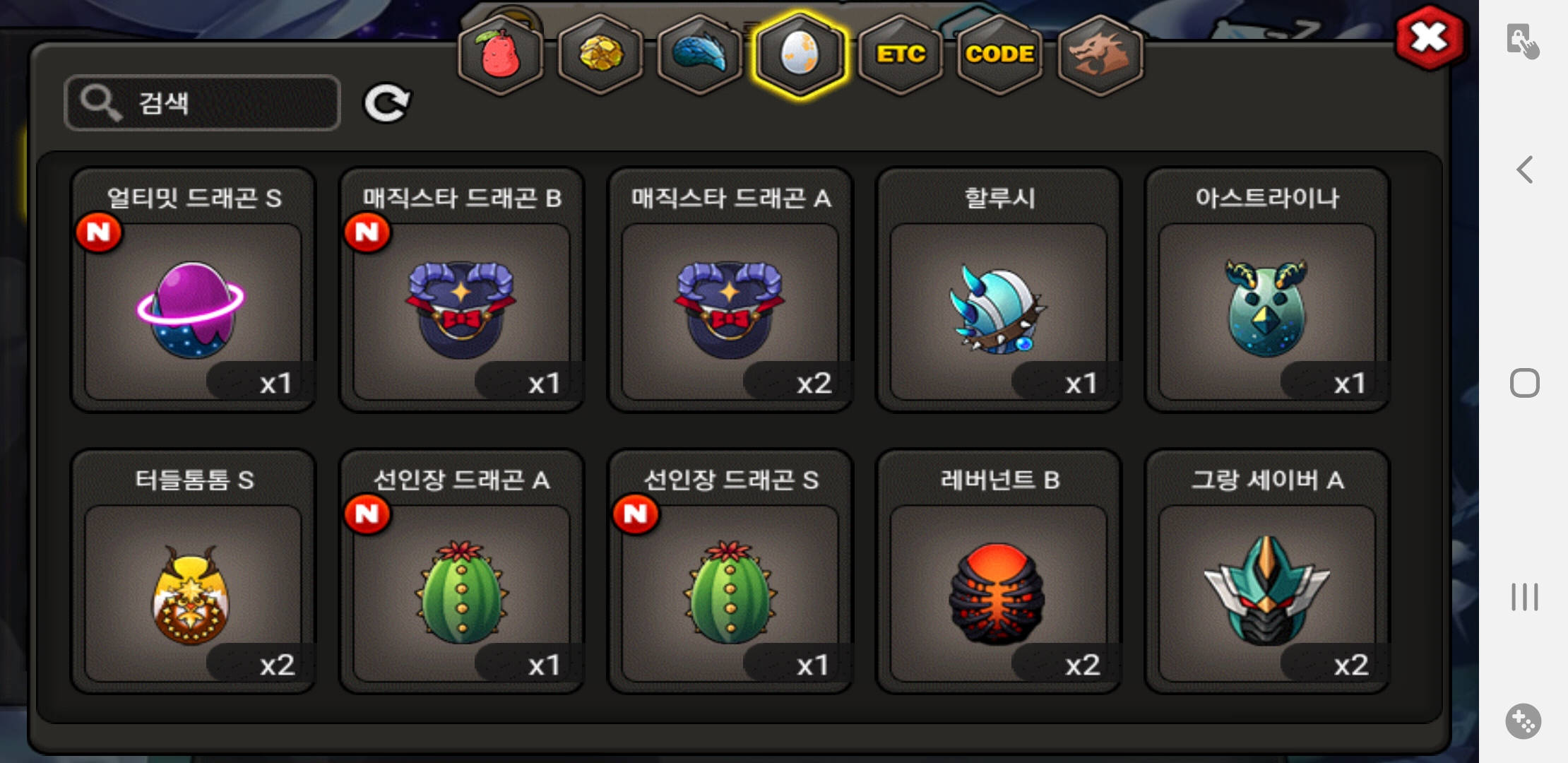This screenshot has width=1568, height=763.
Task: Open the CODE tab
Action: tap(1000, 55)
